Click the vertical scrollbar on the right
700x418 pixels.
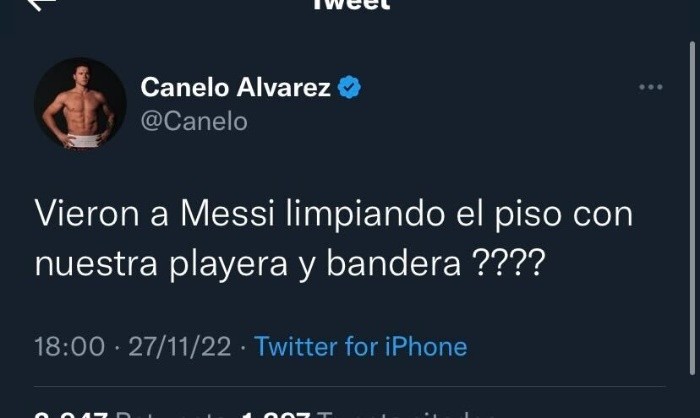pos(693,208)
